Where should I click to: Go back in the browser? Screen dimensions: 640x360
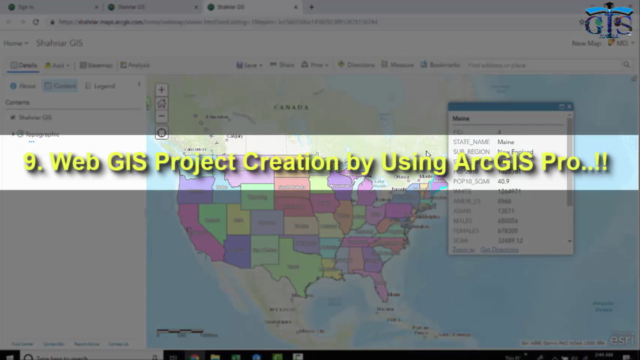9,22
